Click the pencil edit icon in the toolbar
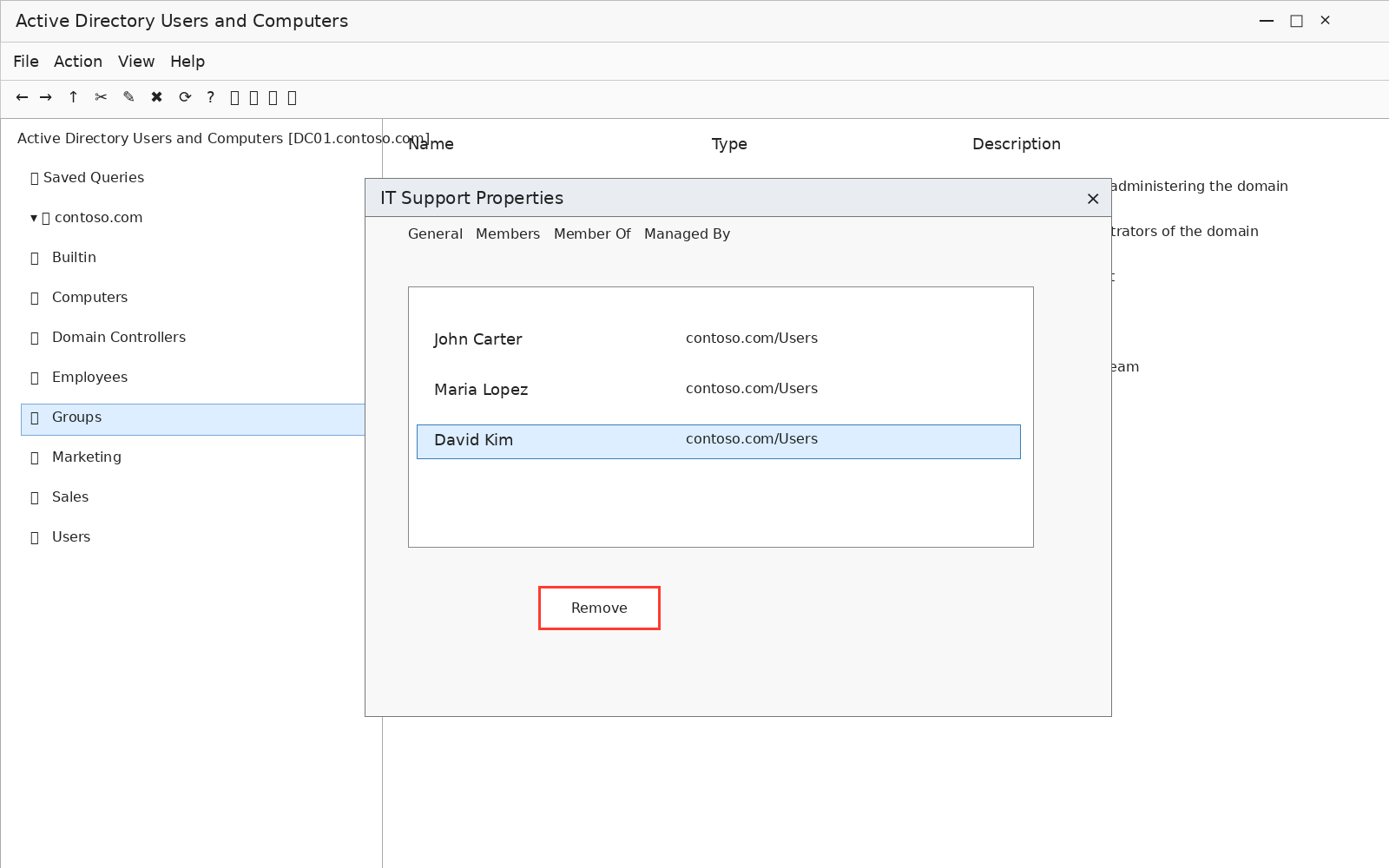 point(128,97)
